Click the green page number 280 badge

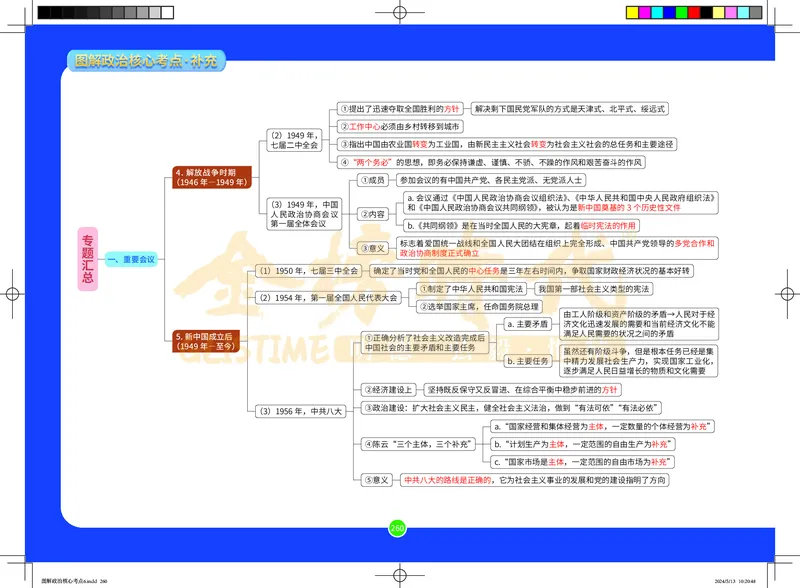point(397,527)
